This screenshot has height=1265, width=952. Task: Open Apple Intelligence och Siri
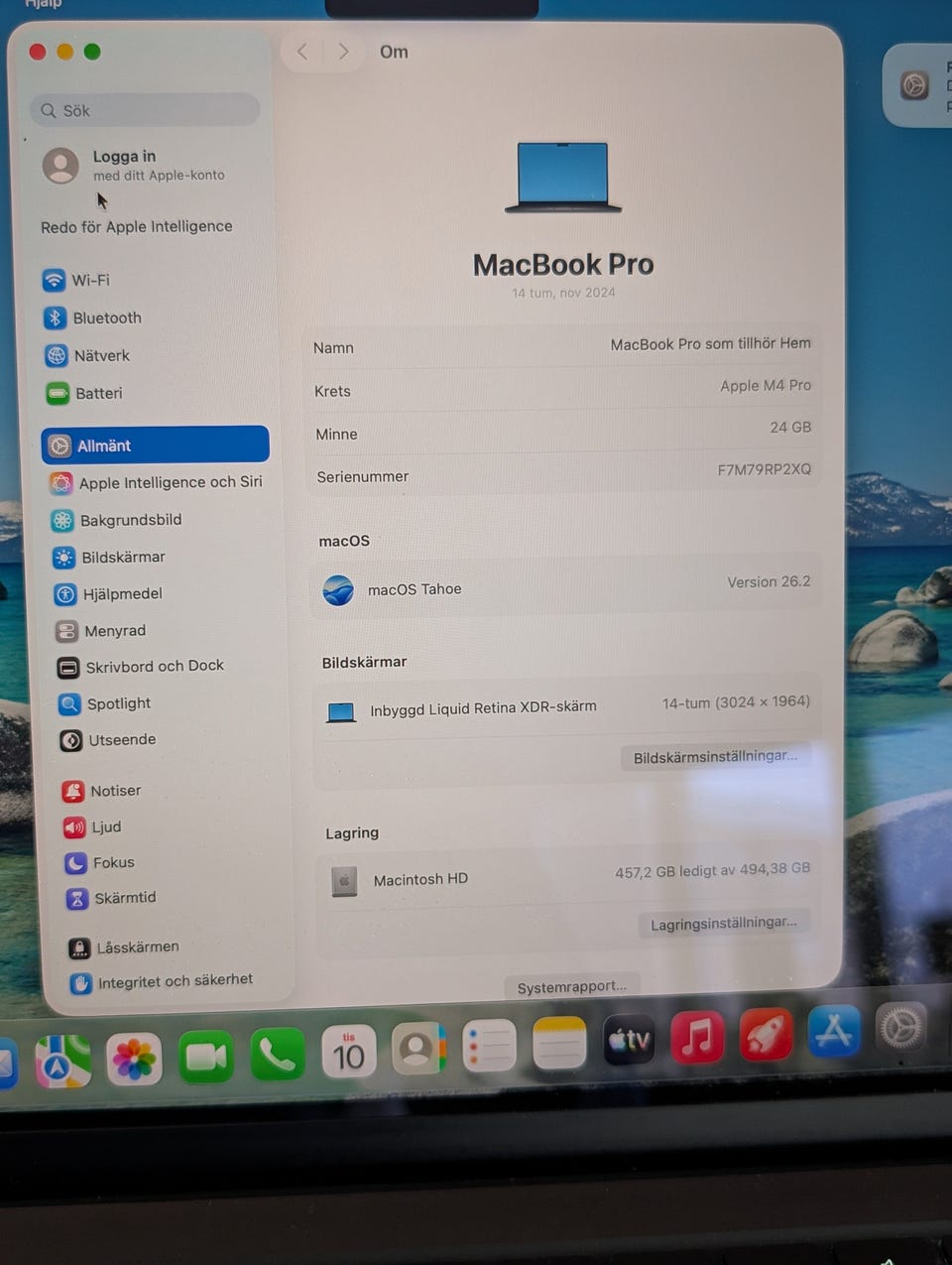coord(157,482)
